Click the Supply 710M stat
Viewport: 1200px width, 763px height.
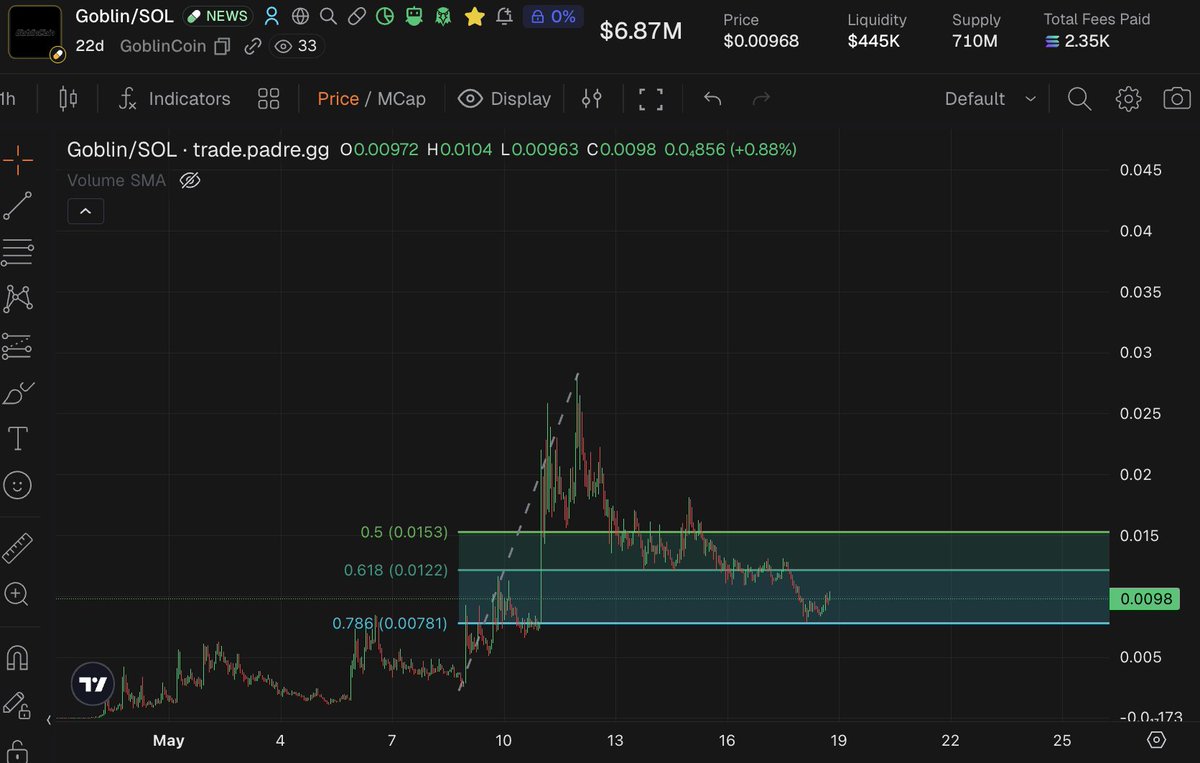pos(976,30)
